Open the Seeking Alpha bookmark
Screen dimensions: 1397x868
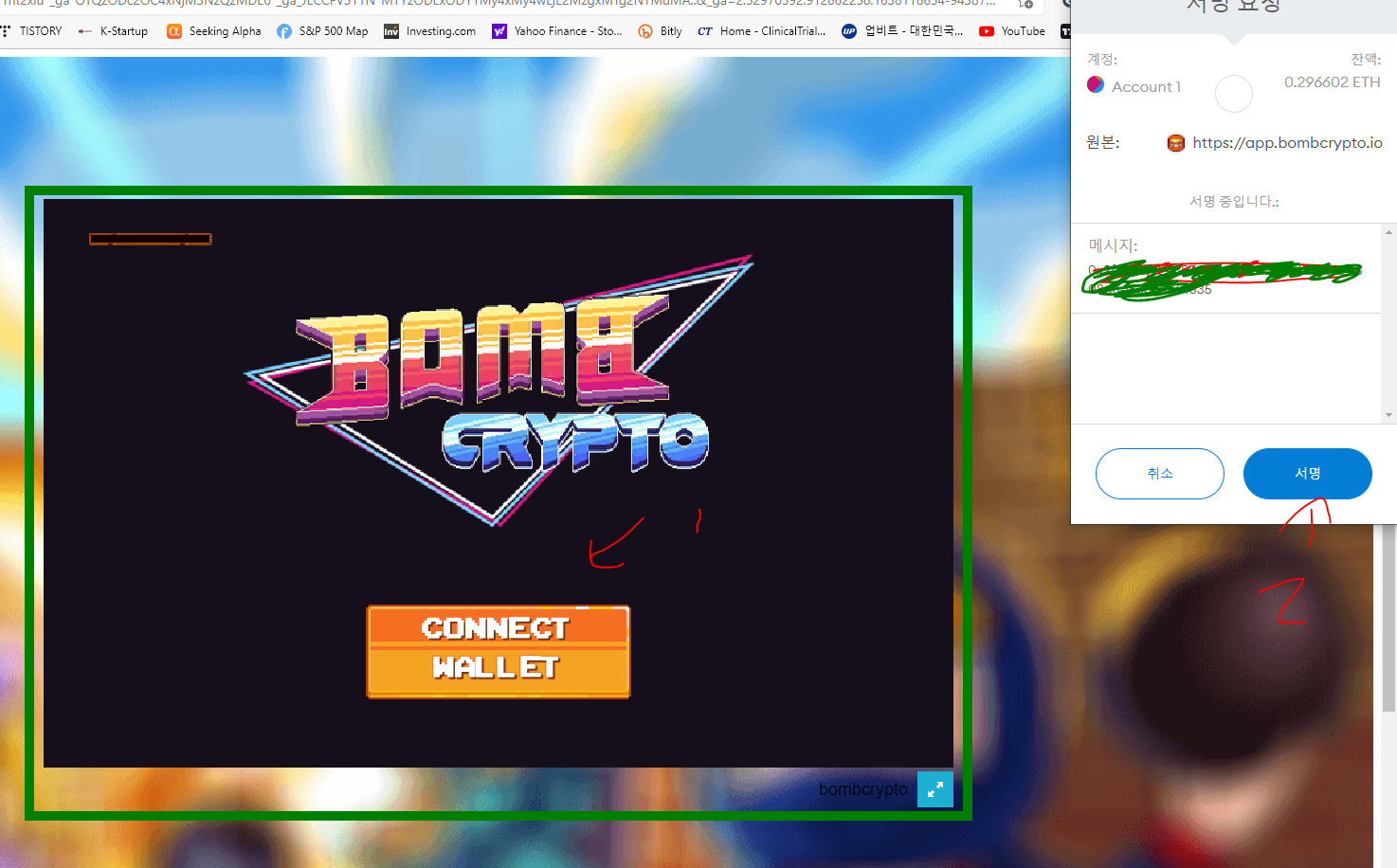(x=214, y=31)
